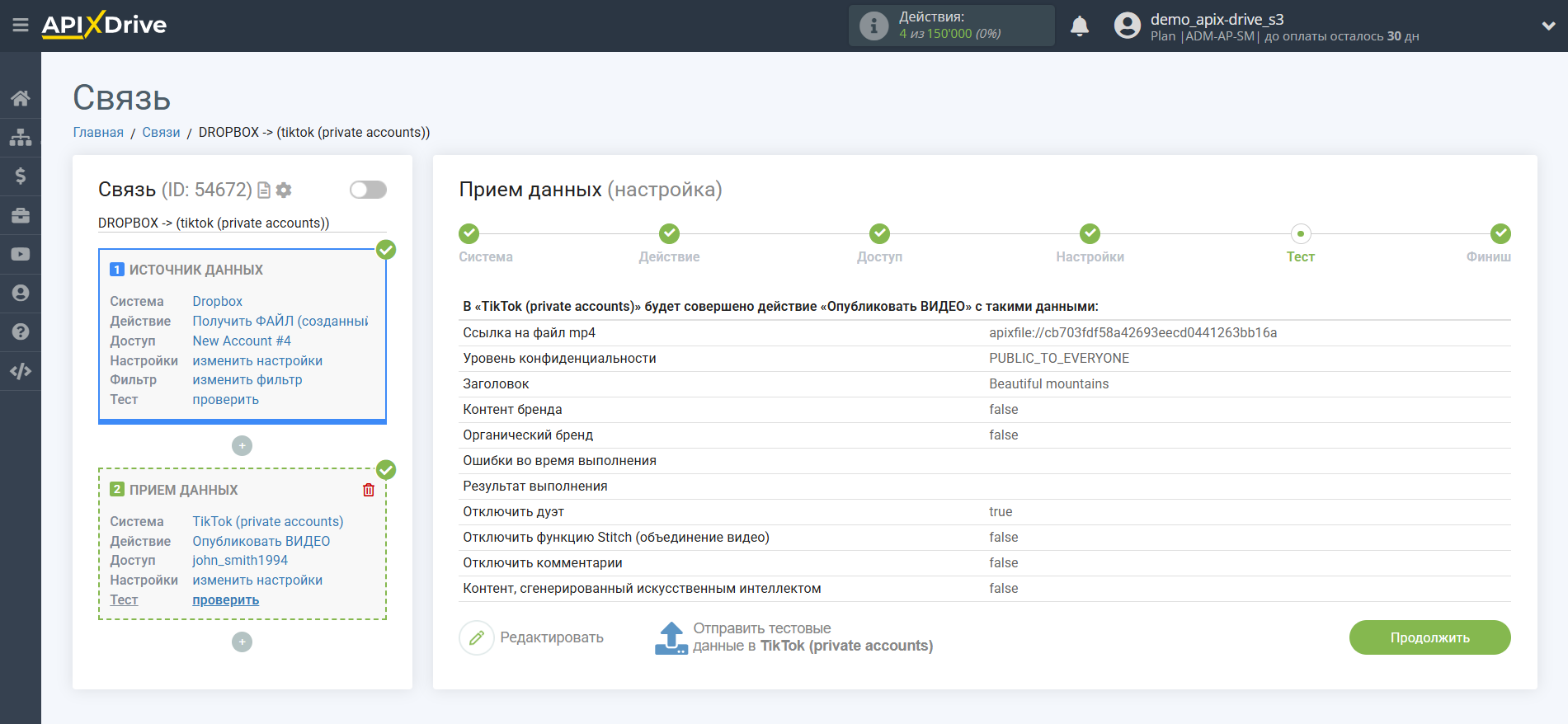The image size is (1568, 724).
Task: Open the connections hierarchy sidebar icon
Action: click(x=21, y=137)
